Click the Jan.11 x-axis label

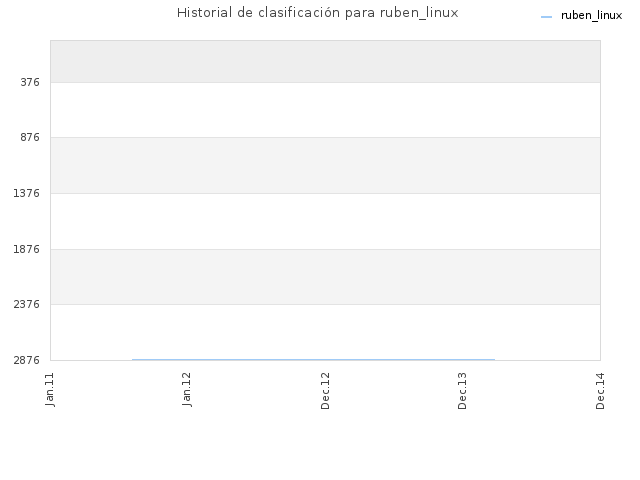point(50,389)
